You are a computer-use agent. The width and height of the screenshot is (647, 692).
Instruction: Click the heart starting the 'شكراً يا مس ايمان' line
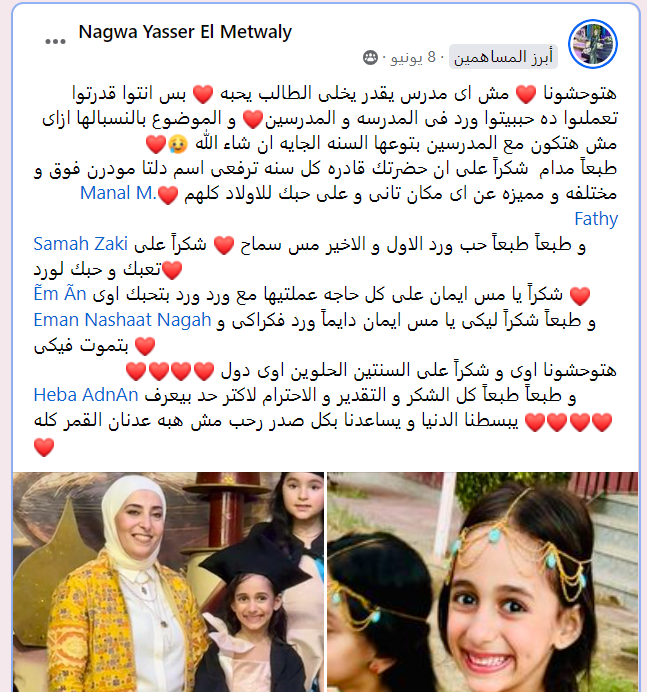click(x=580, y=296)
